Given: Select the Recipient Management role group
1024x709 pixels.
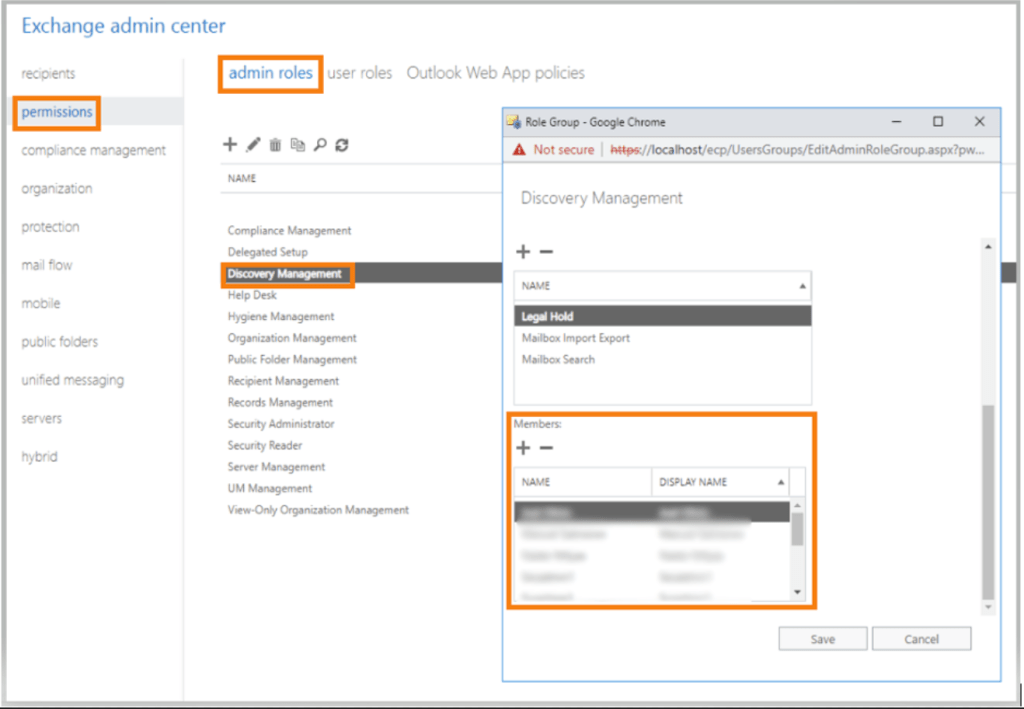Looking at the screenshot, I should pyautogui.click(x=283, y=381).
